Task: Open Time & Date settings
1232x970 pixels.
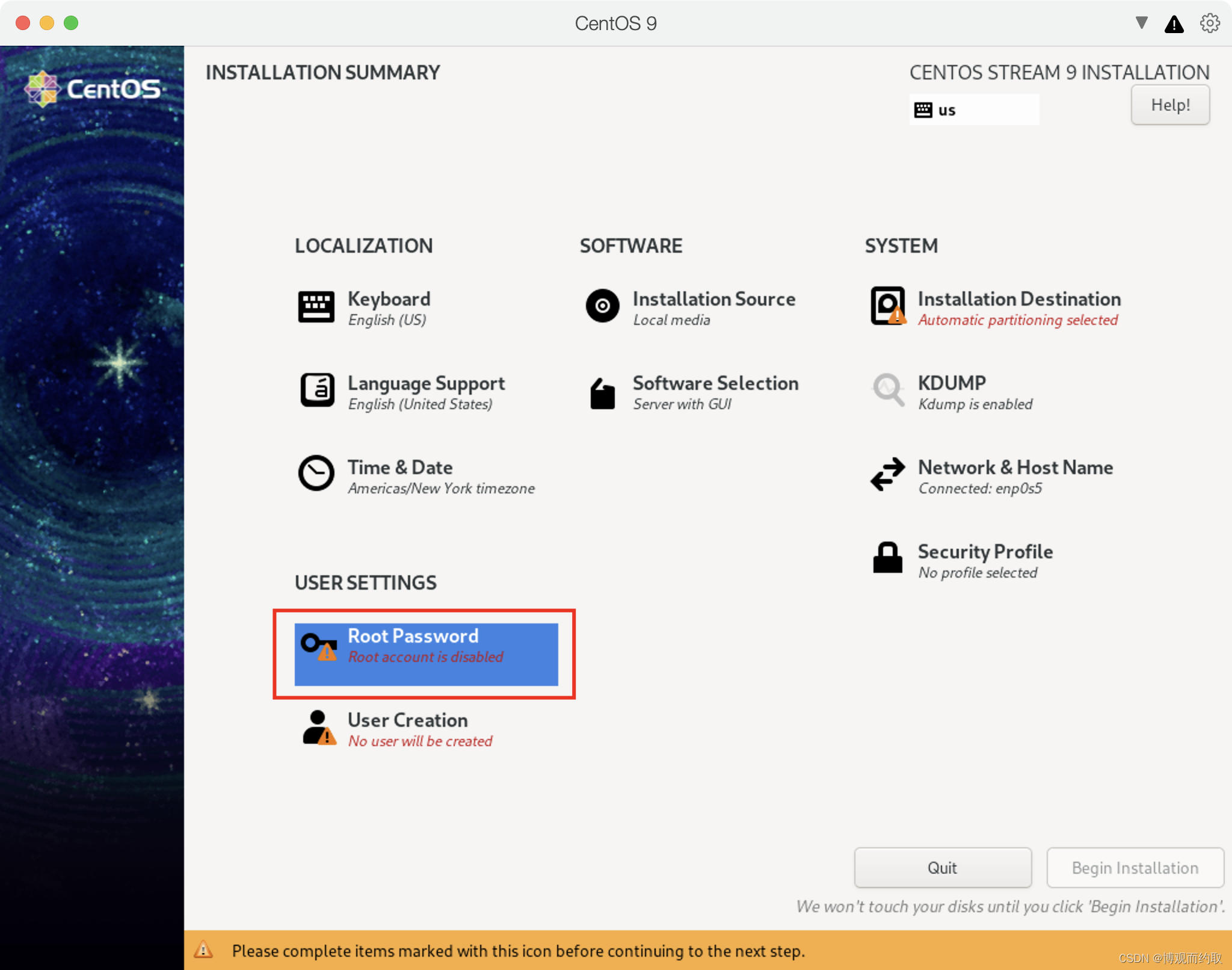Action: 400,467
